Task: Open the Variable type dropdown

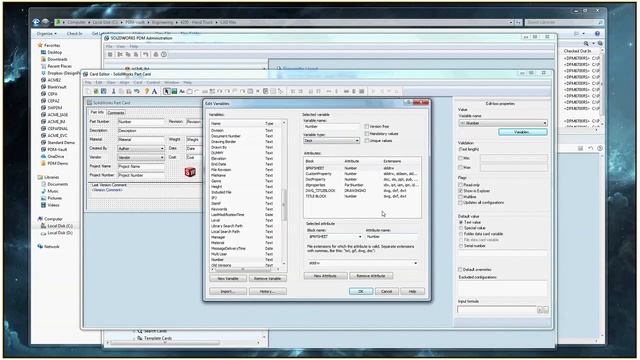Action: 331,140
